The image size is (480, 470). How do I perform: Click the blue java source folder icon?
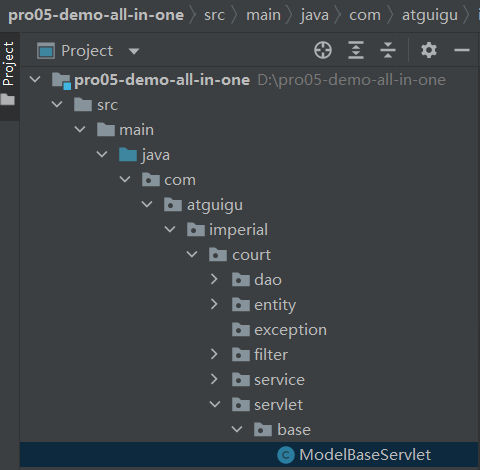pos(128,155)
